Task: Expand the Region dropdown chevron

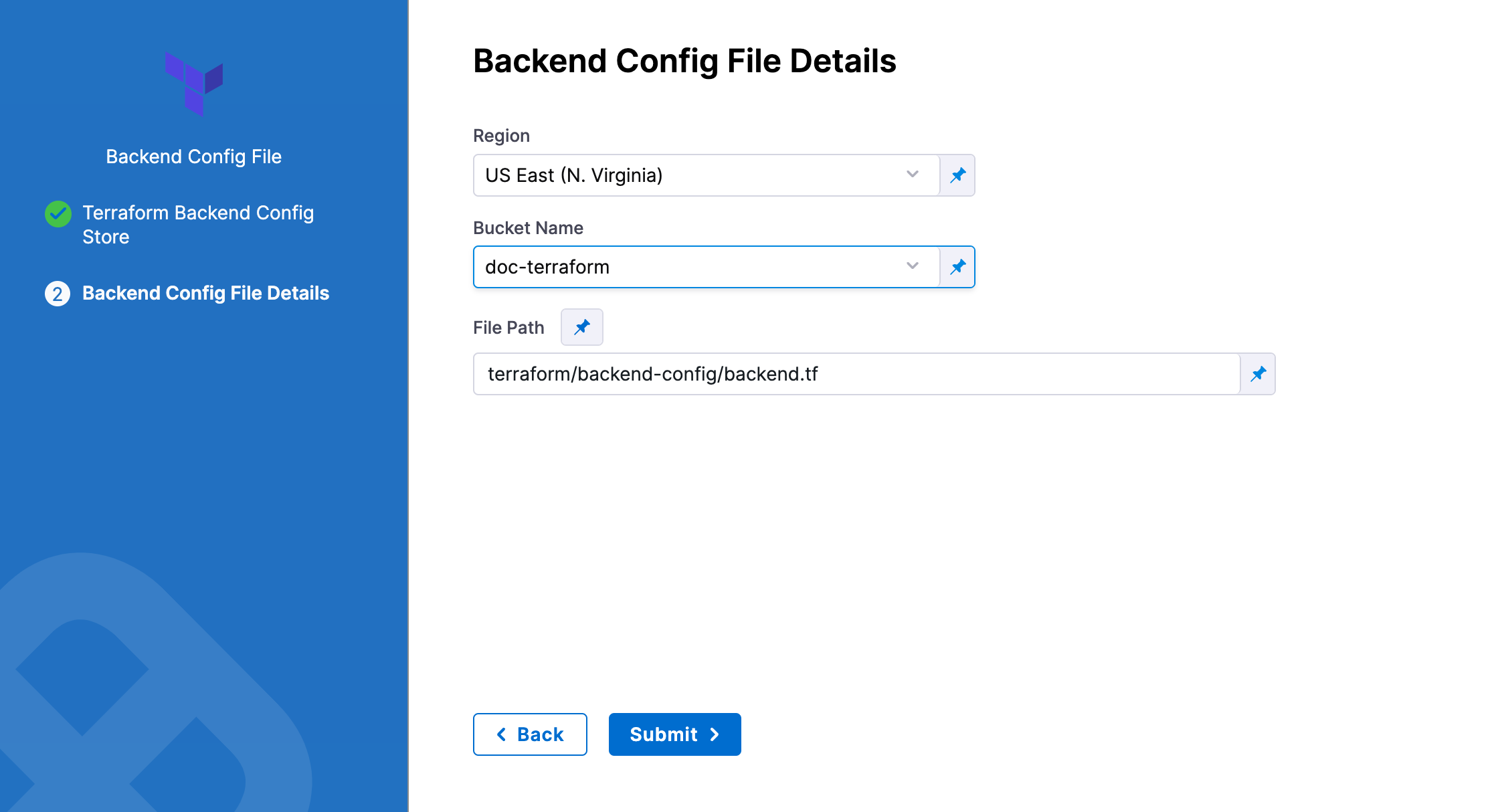Action: click(912, 175)
